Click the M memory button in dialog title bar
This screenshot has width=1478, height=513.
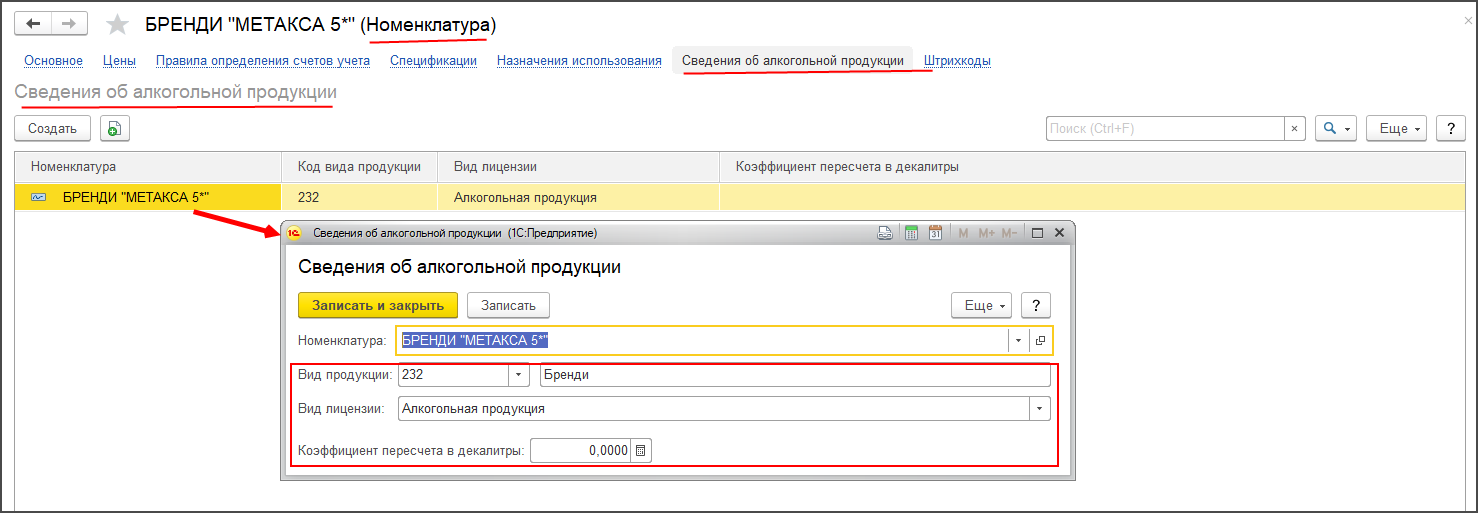pos(963,233)
